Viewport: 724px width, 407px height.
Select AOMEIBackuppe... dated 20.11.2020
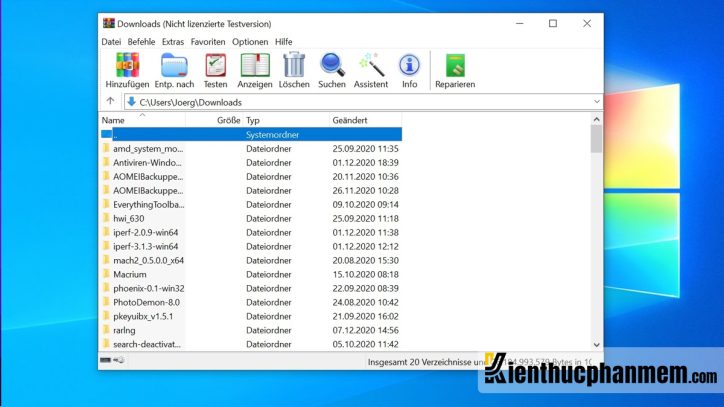coord(148,176)
